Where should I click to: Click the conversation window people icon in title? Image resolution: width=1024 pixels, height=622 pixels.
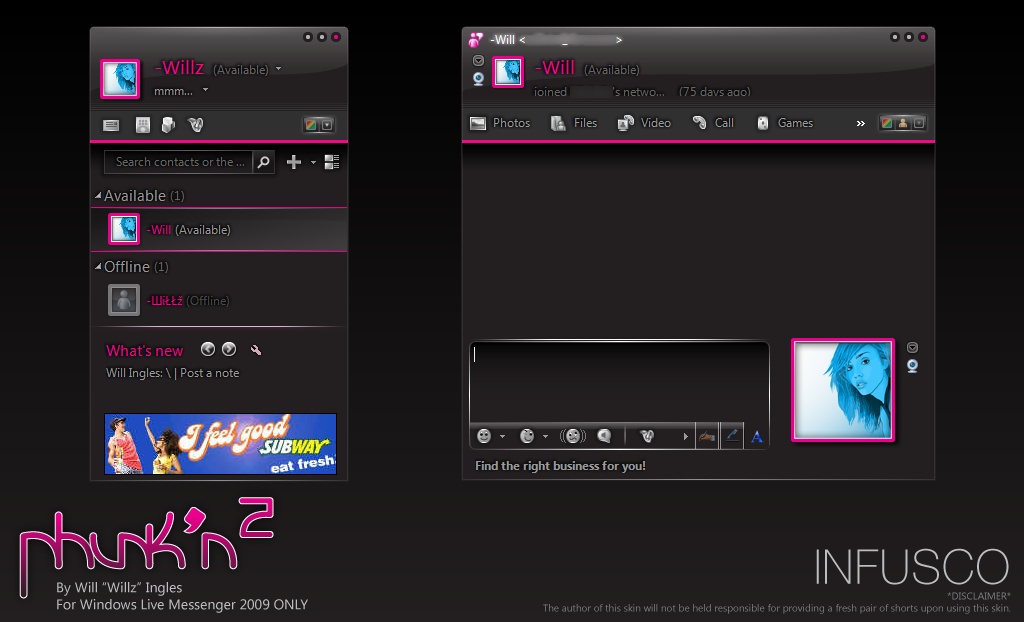pos(476,40)
